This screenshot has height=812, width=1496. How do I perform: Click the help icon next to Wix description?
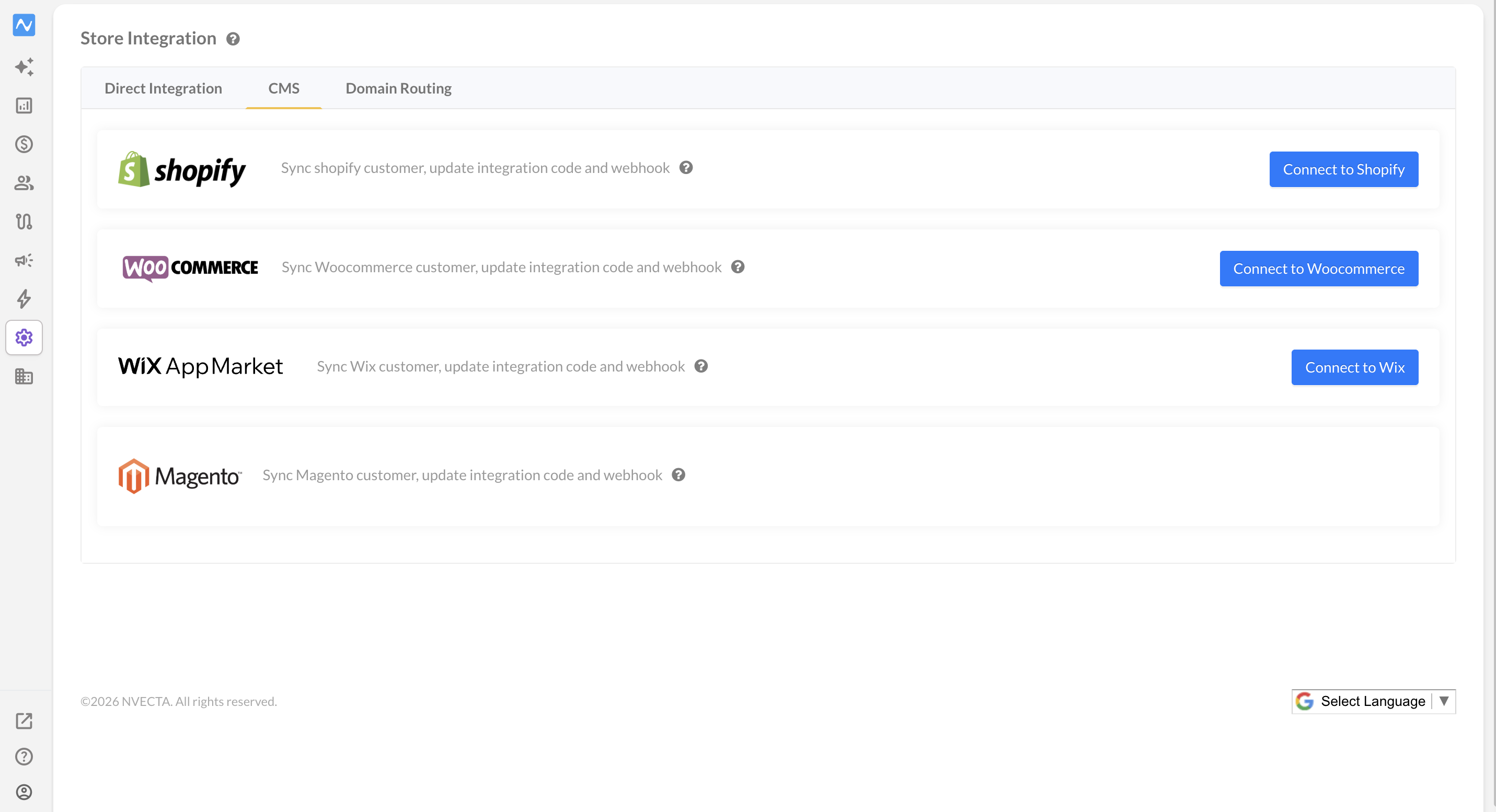pyautogui.click(x=701, y=366)
